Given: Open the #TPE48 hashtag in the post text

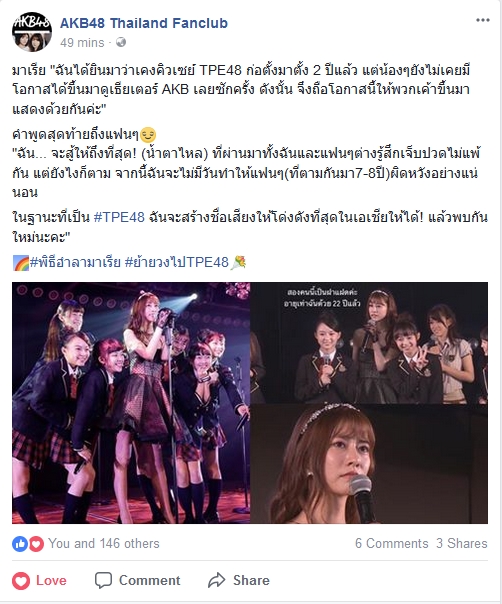Looking at the screenshot, I should 119,217.
